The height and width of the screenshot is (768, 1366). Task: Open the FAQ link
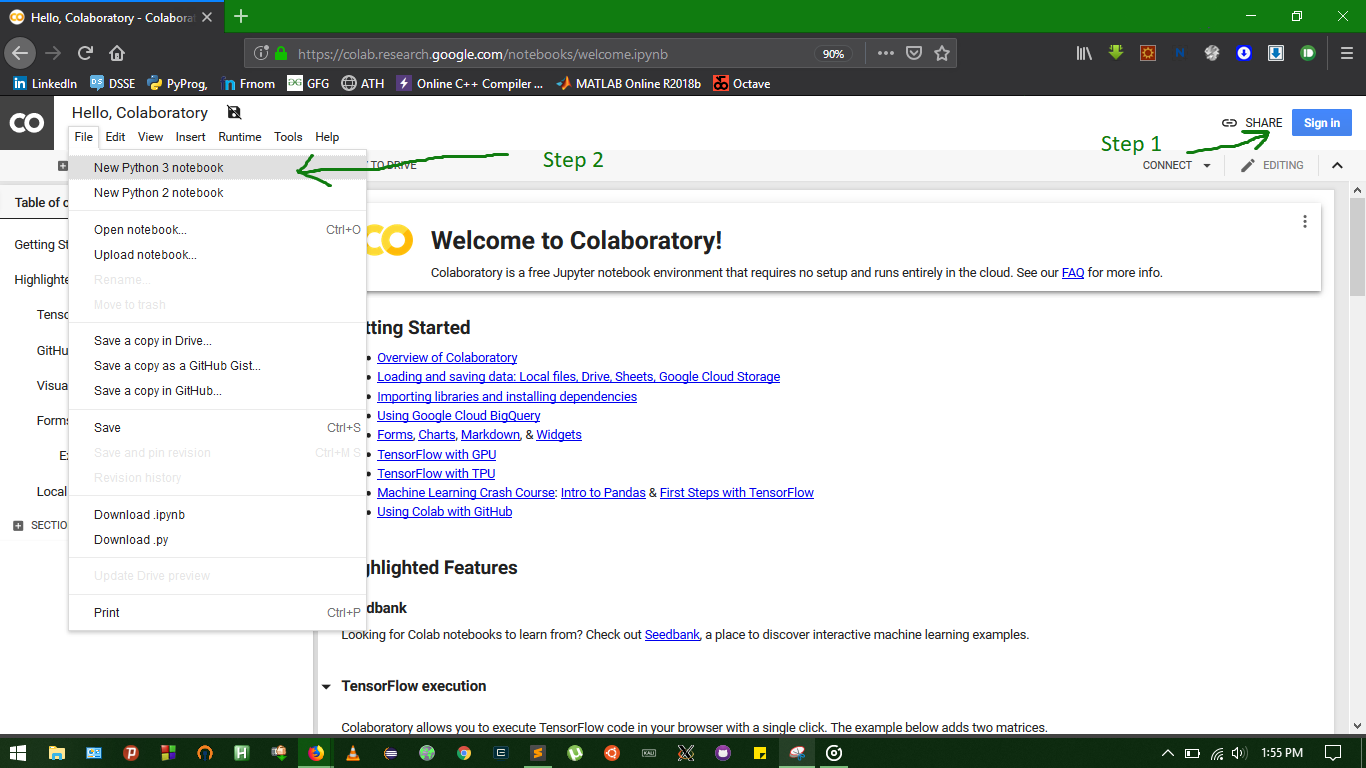click(1073, 273)
